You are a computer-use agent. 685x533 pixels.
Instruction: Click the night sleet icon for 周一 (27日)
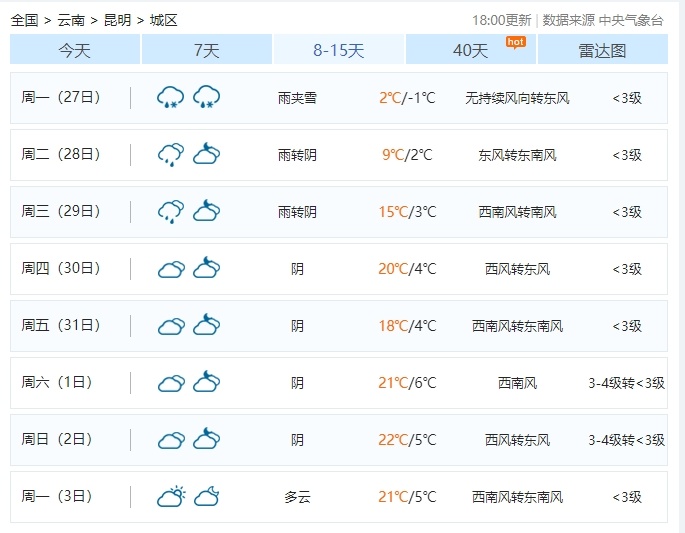coord(207,97)
